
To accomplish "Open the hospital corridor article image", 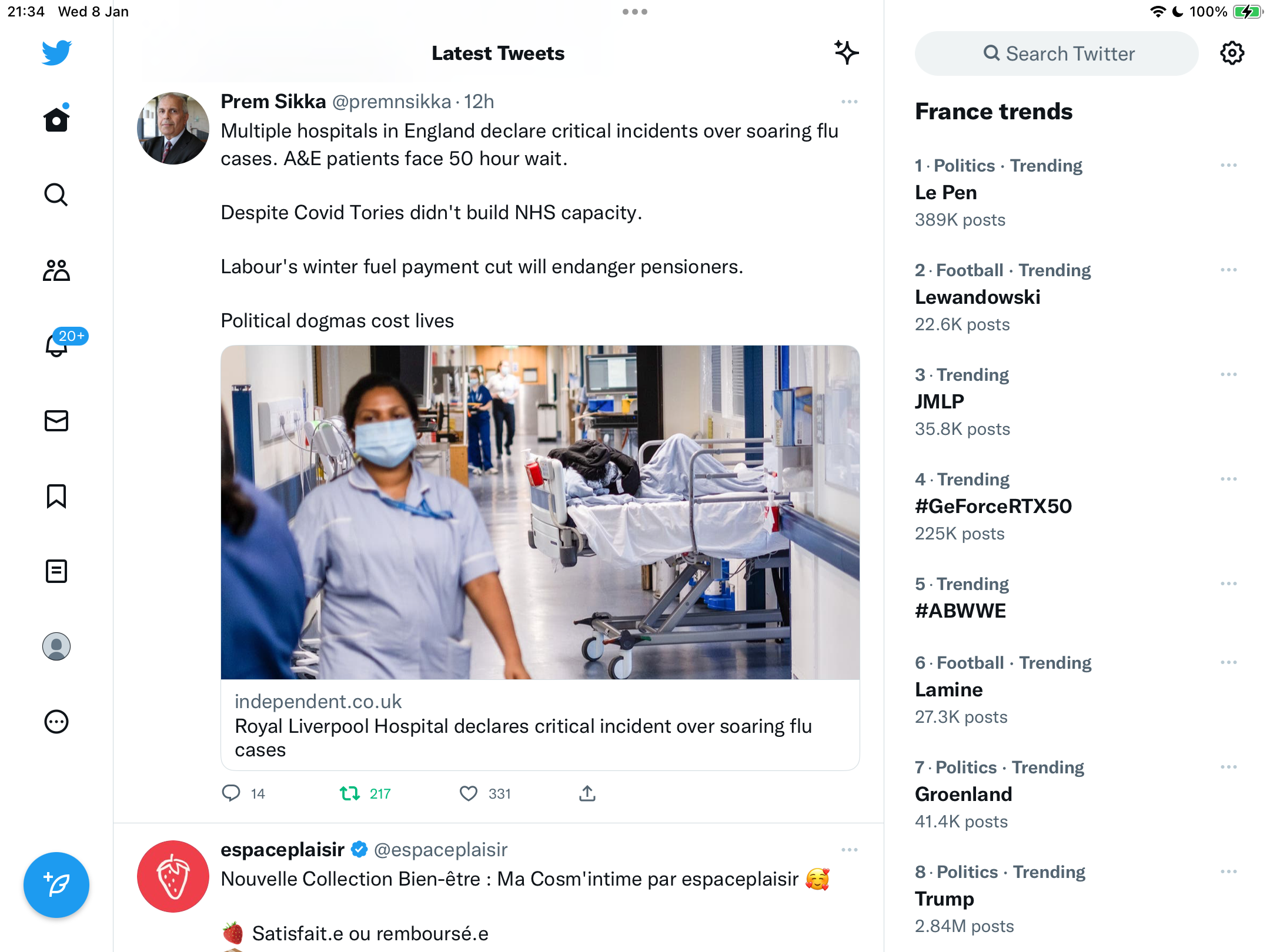I will pyautogui.click(x=540, y=512).
